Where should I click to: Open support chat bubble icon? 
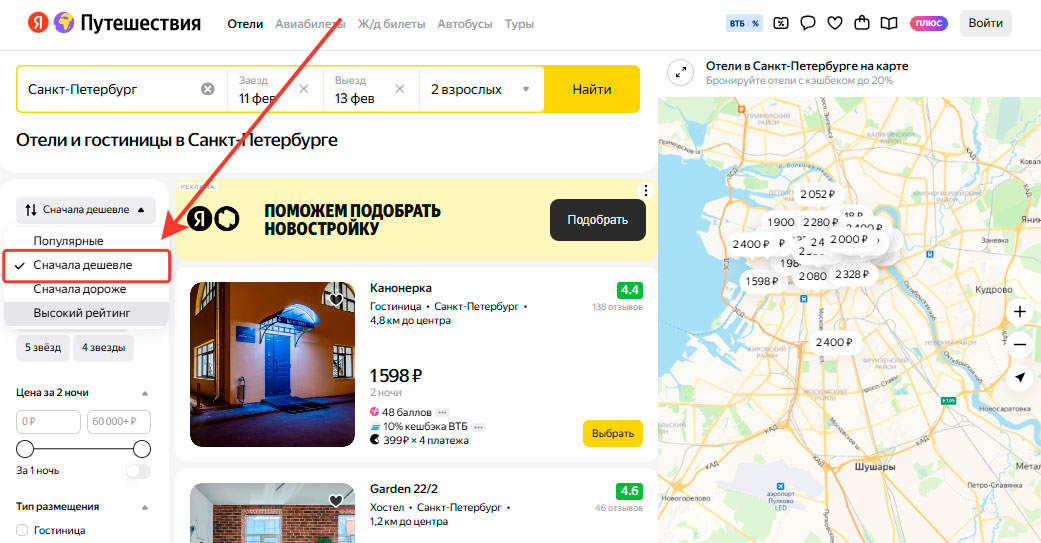(807, 23)
